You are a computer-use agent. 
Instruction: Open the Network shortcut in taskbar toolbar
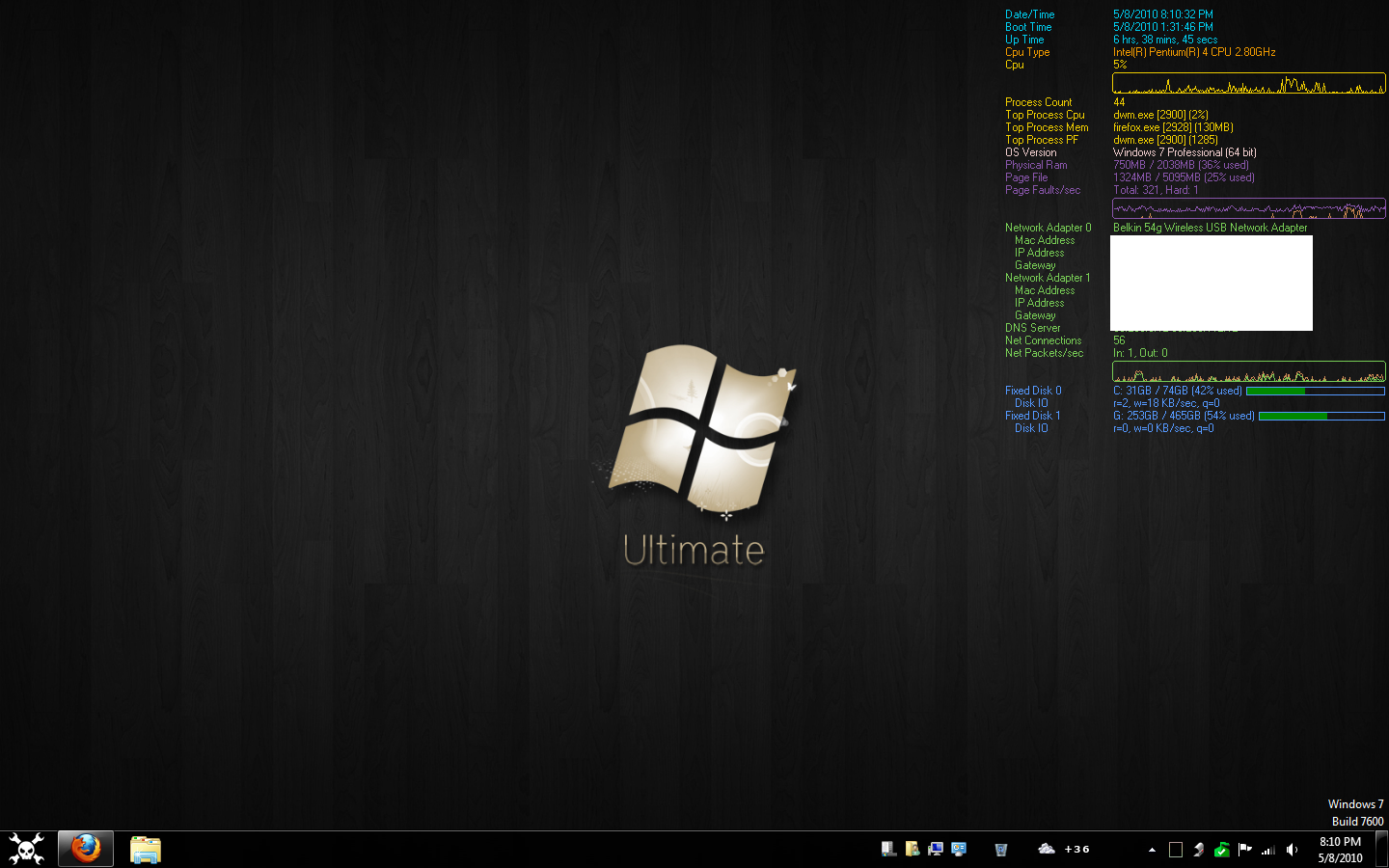tap(935, 849)
